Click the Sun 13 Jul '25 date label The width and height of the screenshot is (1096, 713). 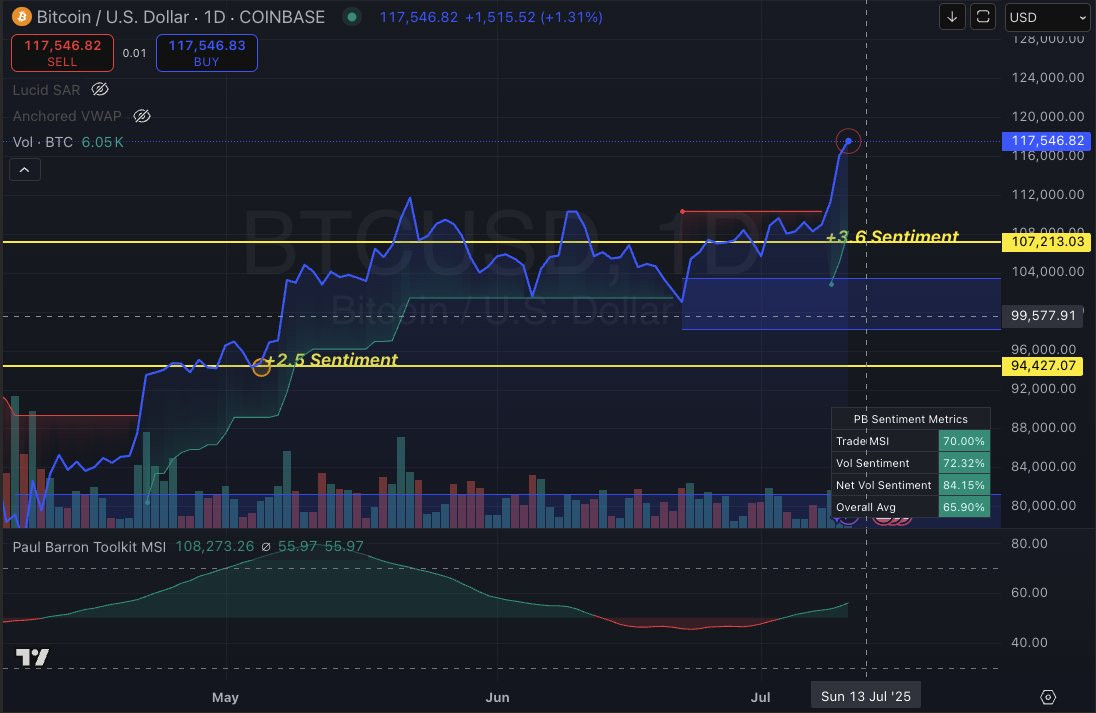click(x=865, y=696)
